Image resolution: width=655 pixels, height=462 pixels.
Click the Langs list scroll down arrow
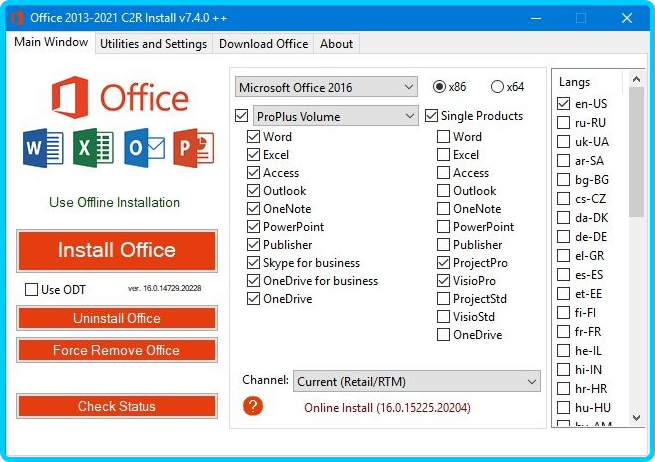[x=636, y=418]
